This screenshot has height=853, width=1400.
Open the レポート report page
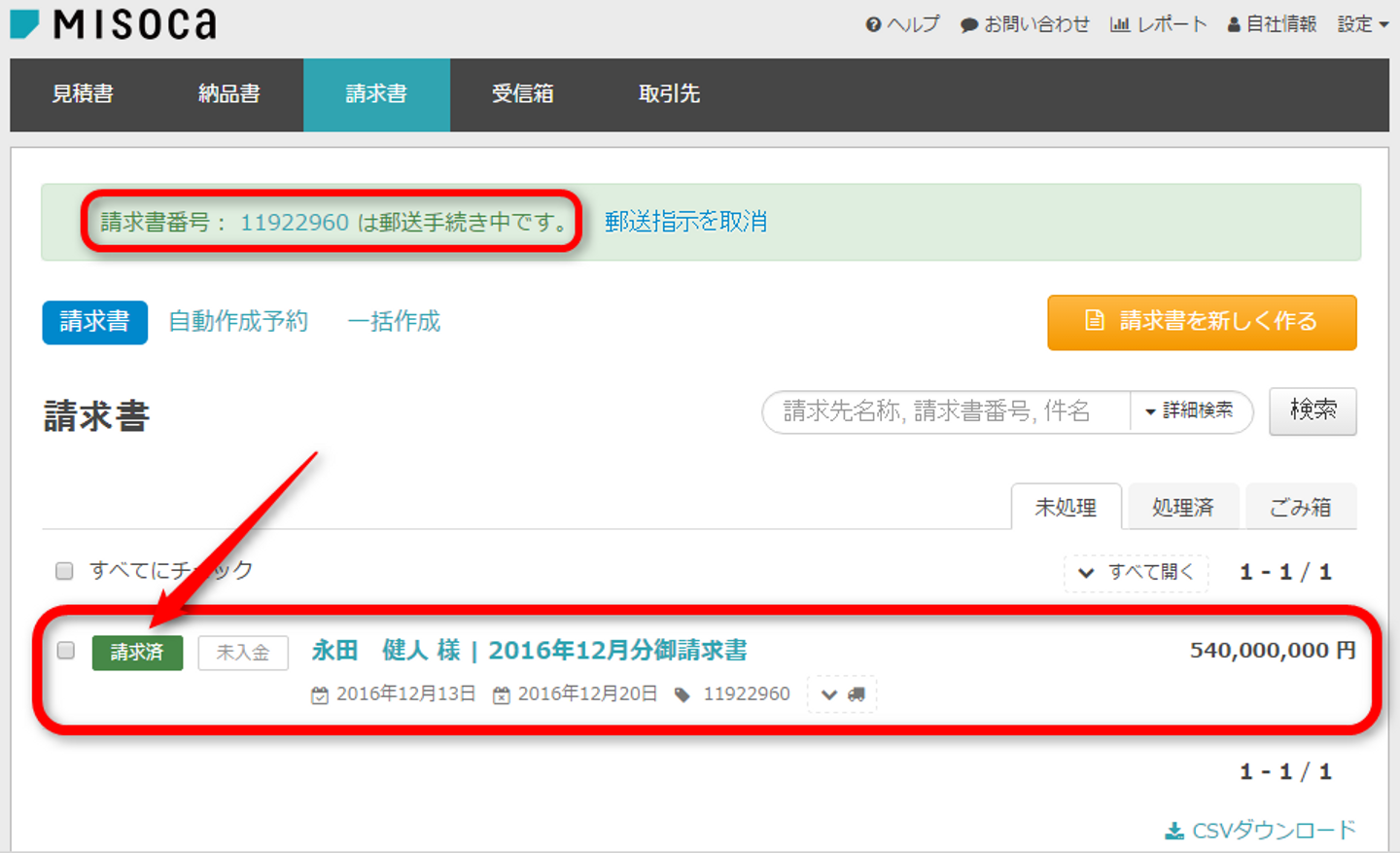[1158, 24]
